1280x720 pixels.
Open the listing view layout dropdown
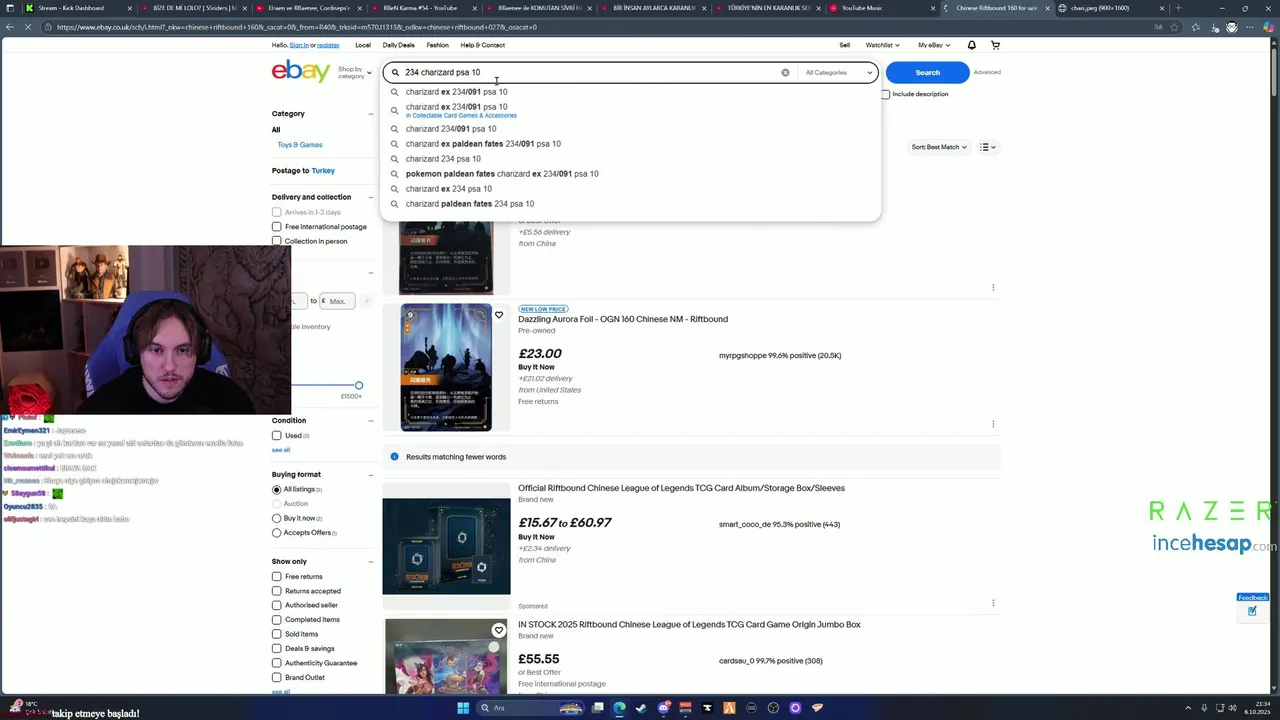tap(988, 147)
